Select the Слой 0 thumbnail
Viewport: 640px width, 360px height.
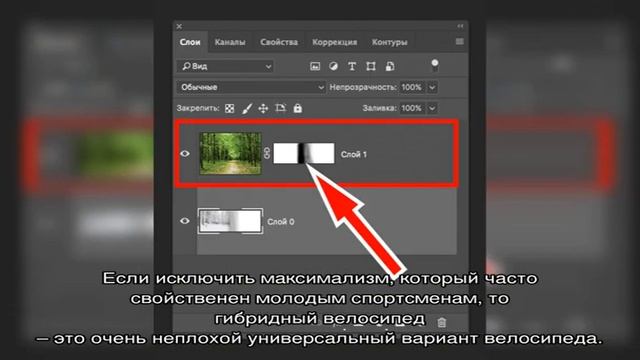(x=230, y=221)
